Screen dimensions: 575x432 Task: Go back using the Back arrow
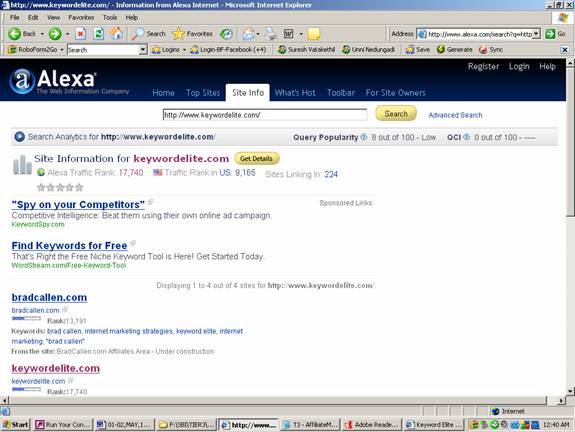coord(22,34)
